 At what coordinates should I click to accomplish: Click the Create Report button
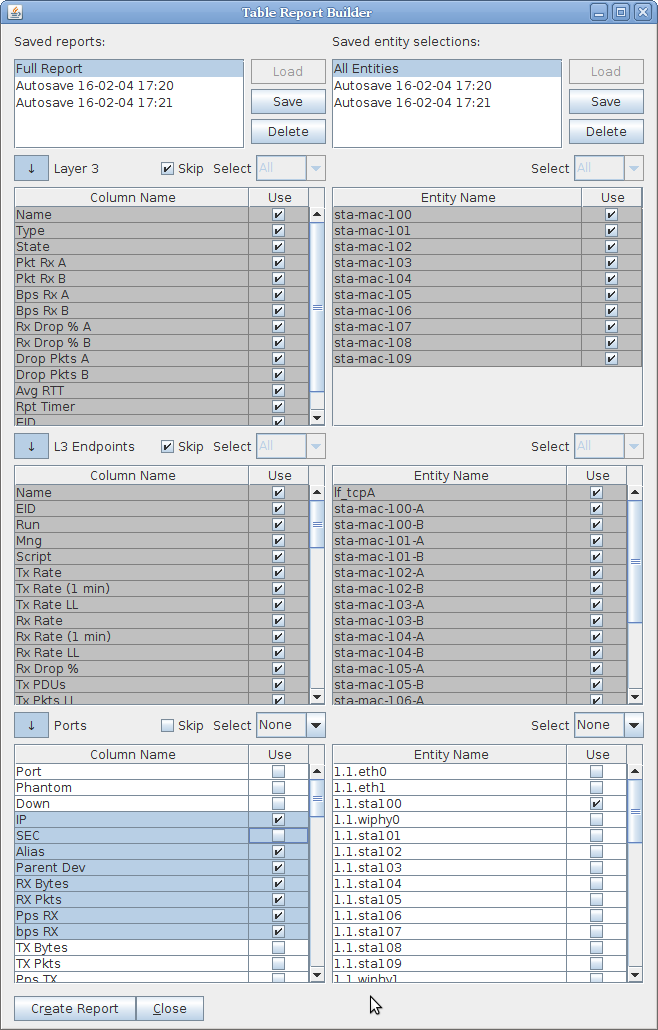tap(75, 1008)
